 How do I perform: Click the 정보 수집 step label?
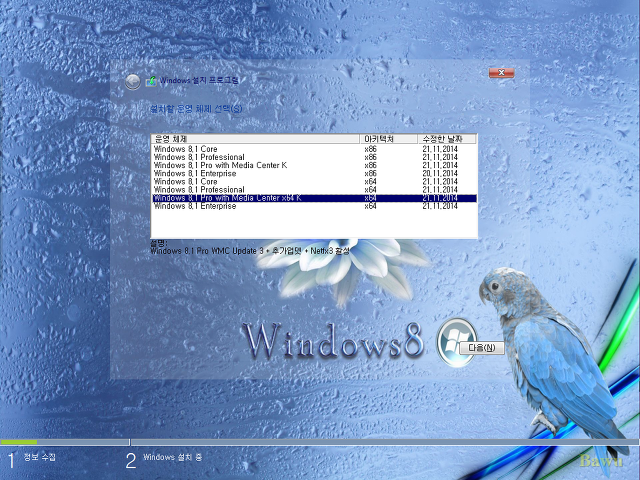pos(40,457)
